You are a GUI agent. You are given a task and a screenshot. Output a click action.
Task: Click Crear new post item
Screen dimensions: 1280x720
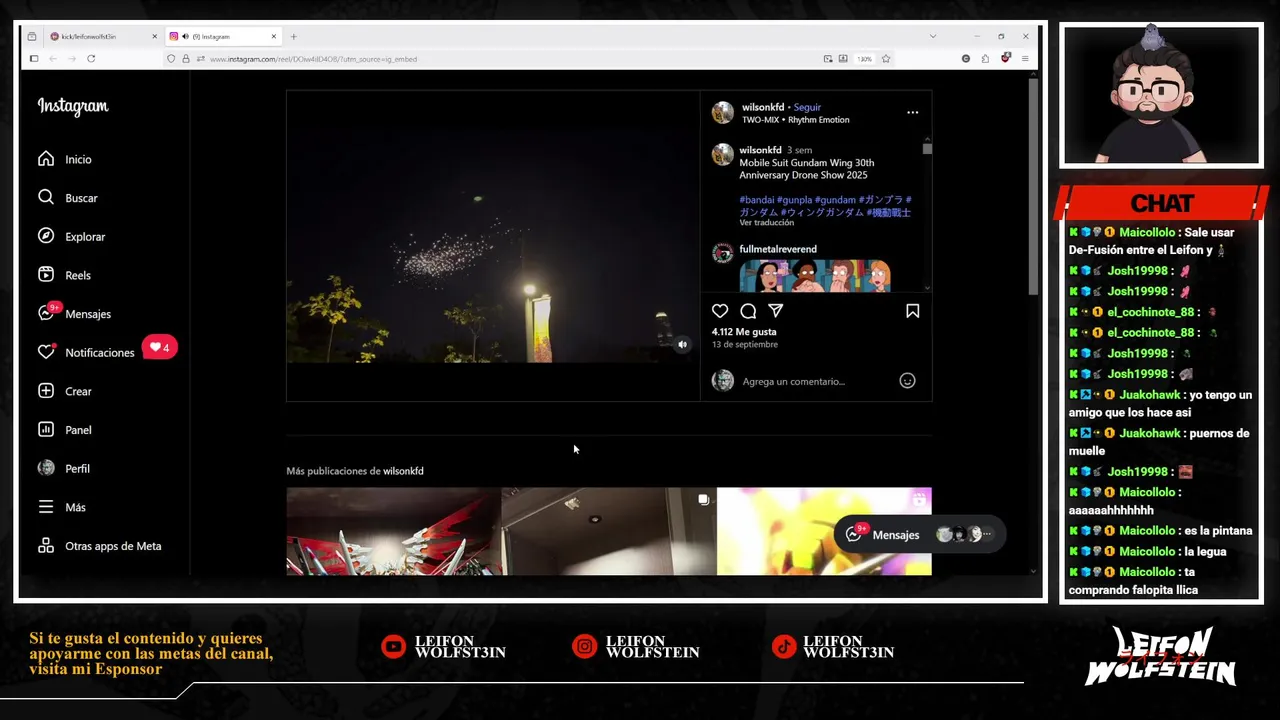click(65, 391)
